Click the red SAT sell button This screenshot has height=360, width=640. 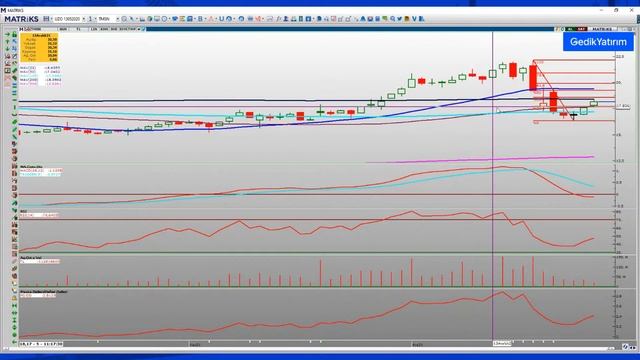tap(582, 29)
